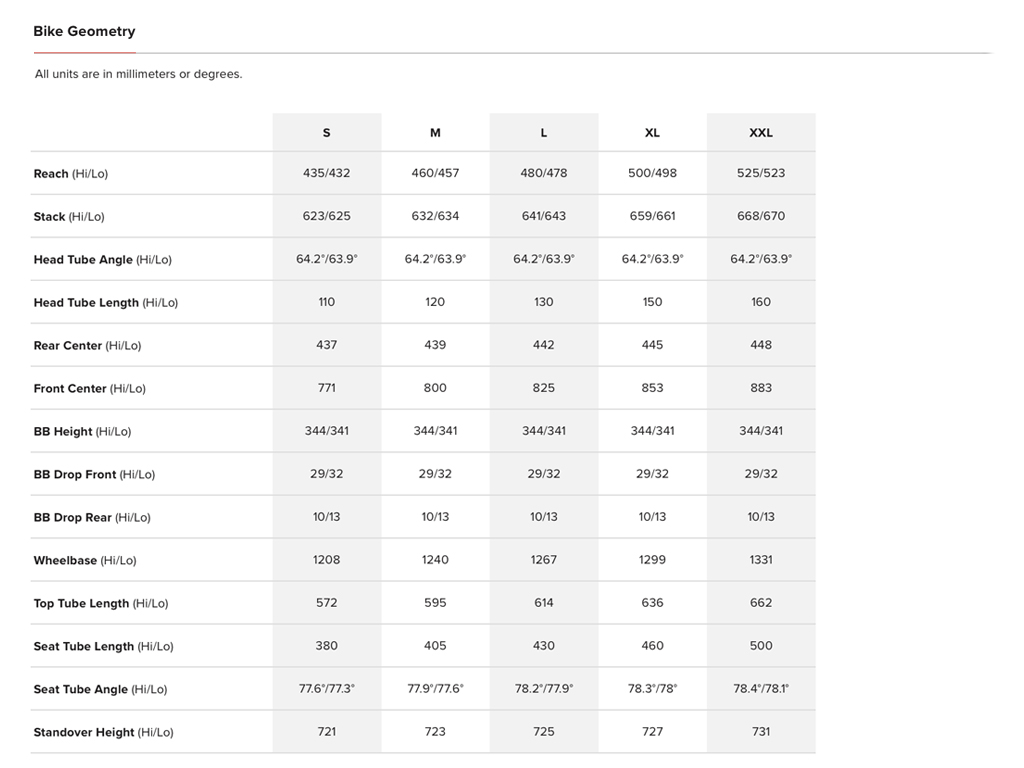Pick the XXL size column header

[x=761, y=133]
